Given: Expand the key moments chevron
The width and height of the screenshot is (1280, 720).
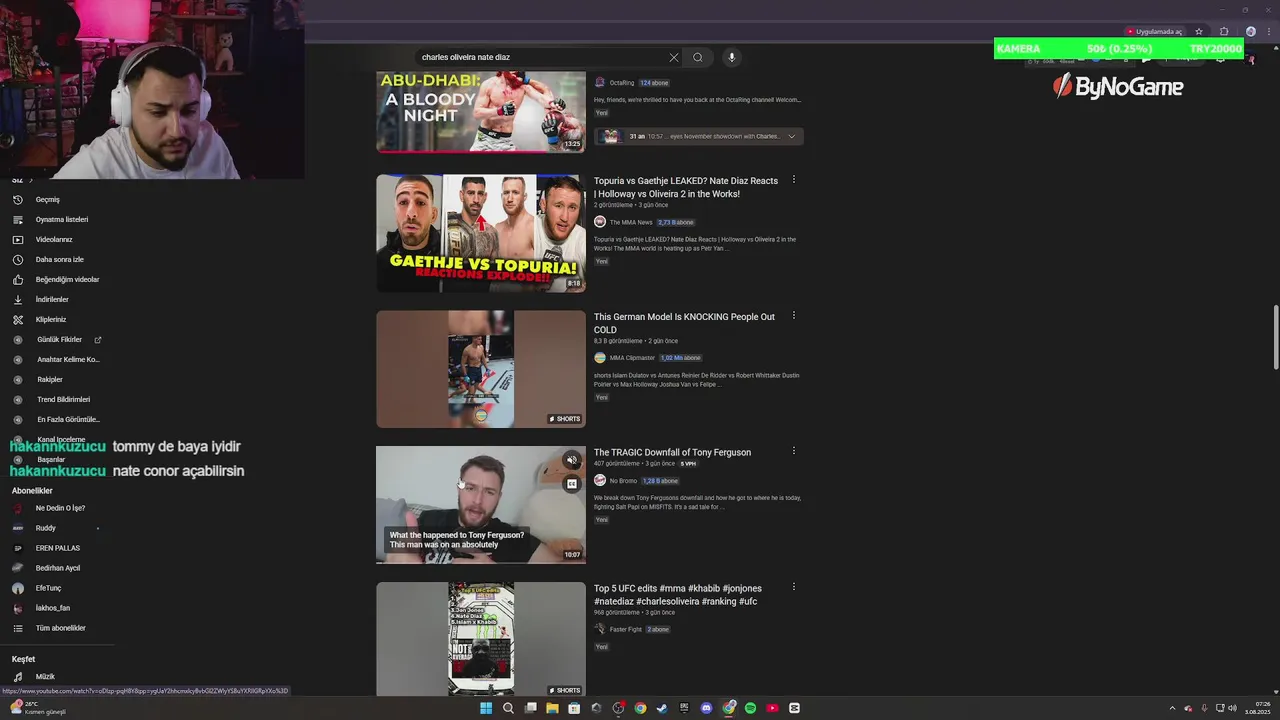Looking at the screenshot, I should coord(791,136).
